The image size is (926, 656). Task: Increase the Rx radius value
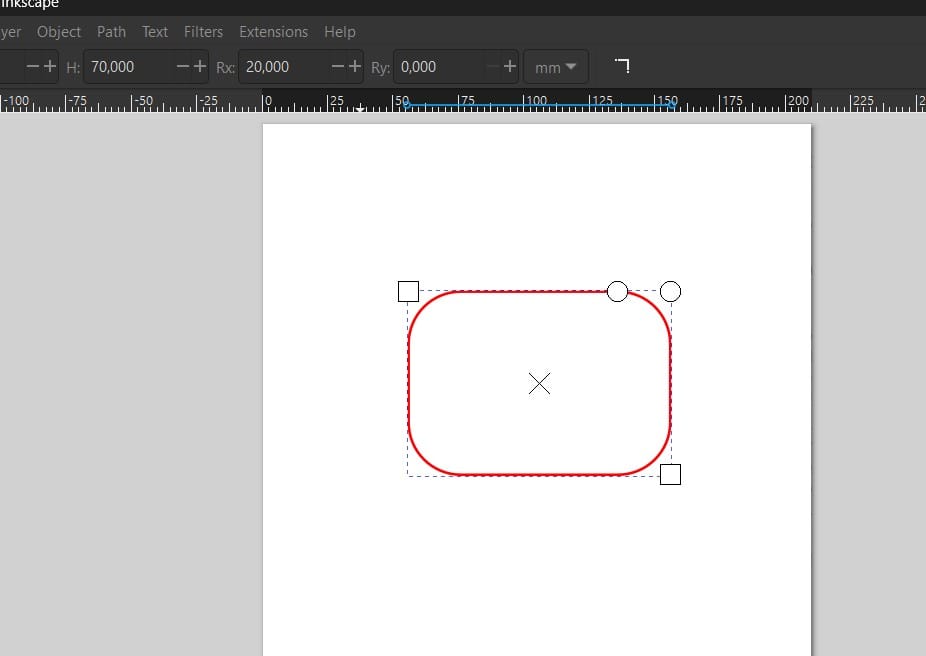(x=355, y=66)
